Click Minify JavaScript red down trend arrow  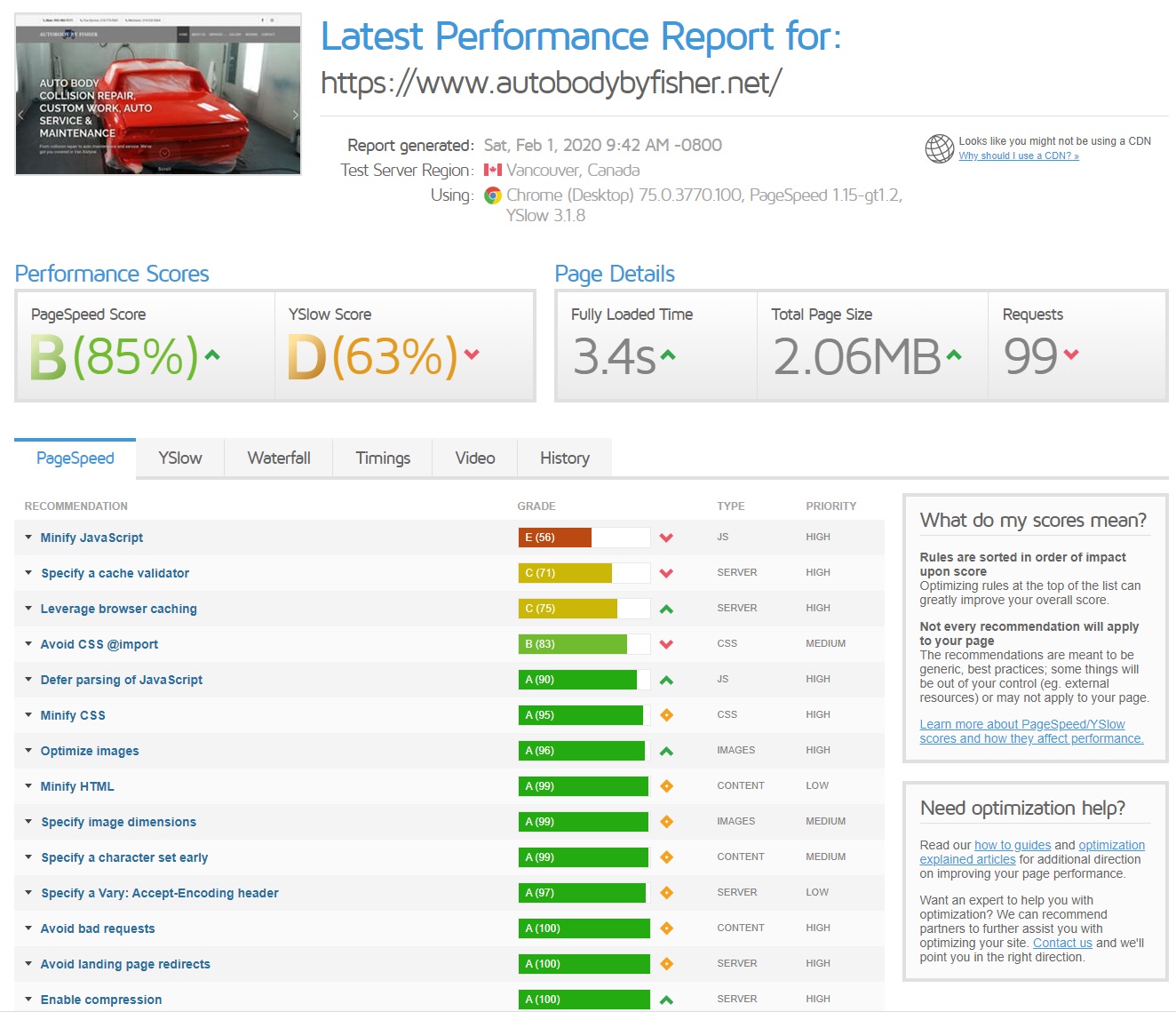666,538
